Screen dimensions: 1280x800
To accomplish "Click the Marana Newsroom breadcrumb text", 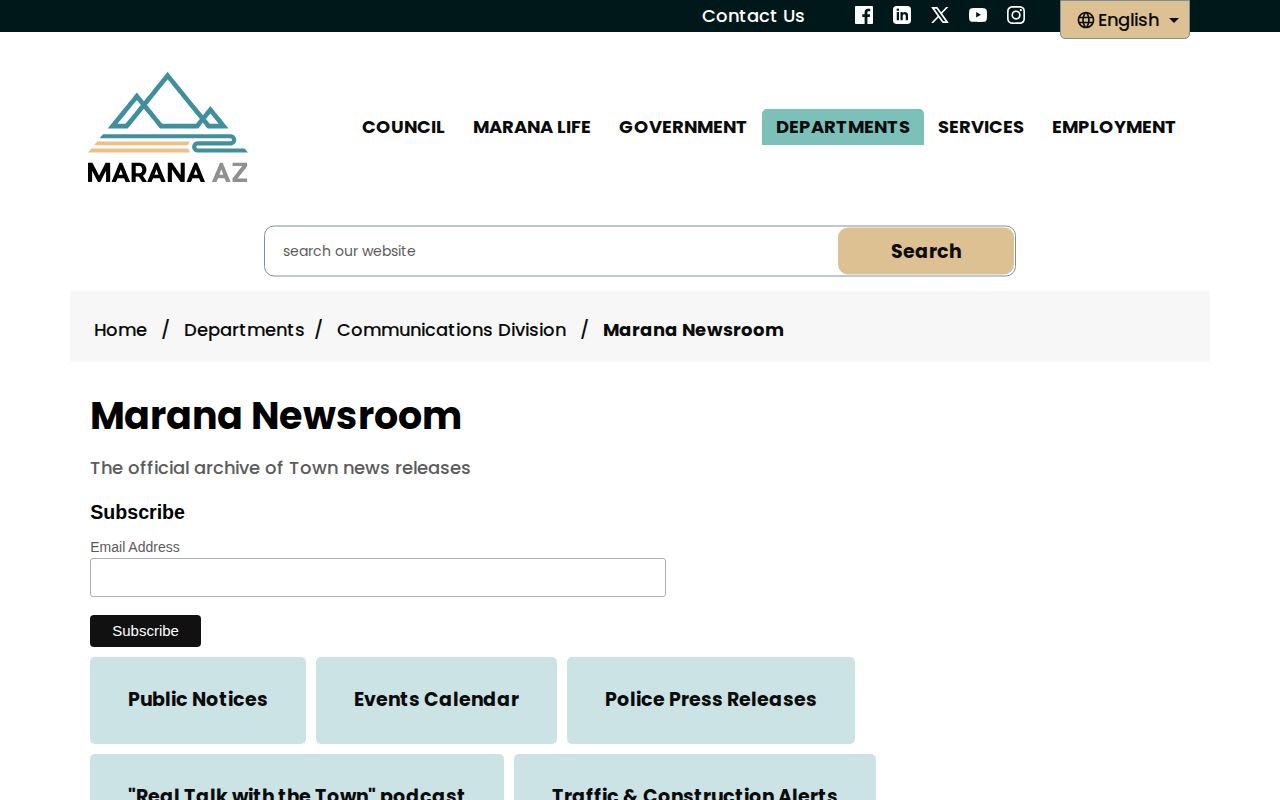I will click(693, 330).
